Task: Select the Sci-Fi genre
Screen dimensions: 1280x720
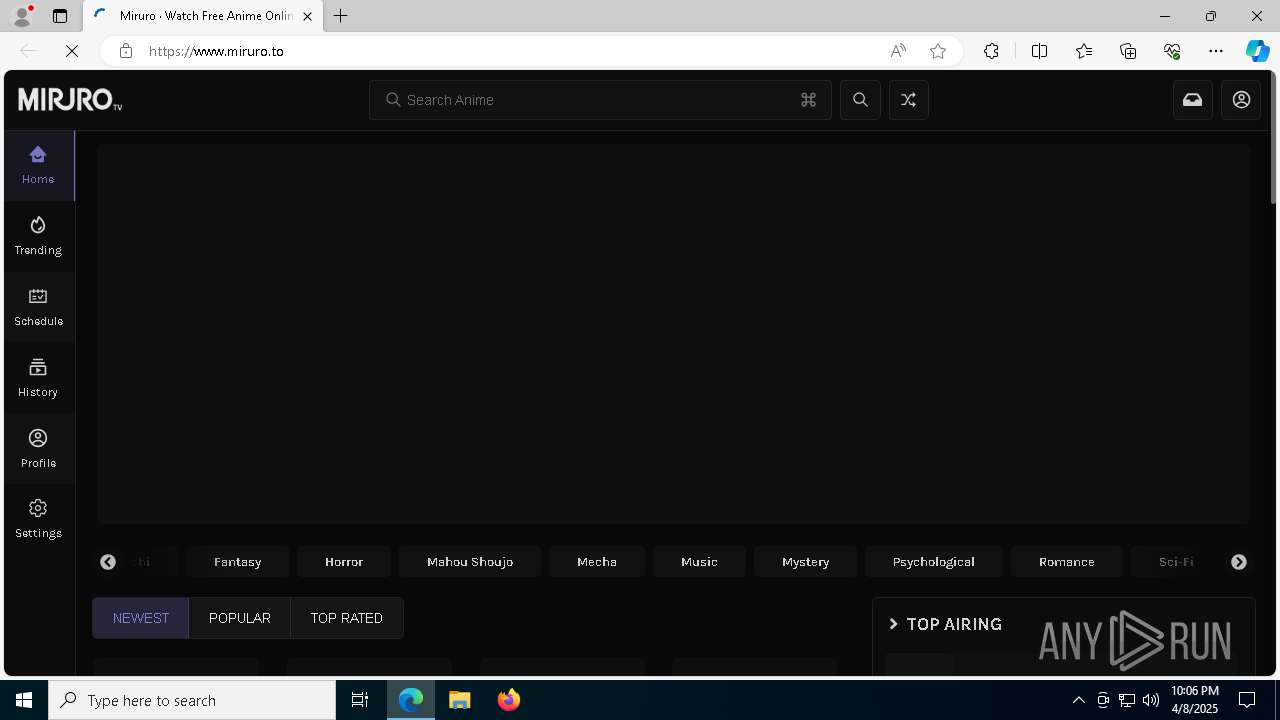Action: [1176, 562]
